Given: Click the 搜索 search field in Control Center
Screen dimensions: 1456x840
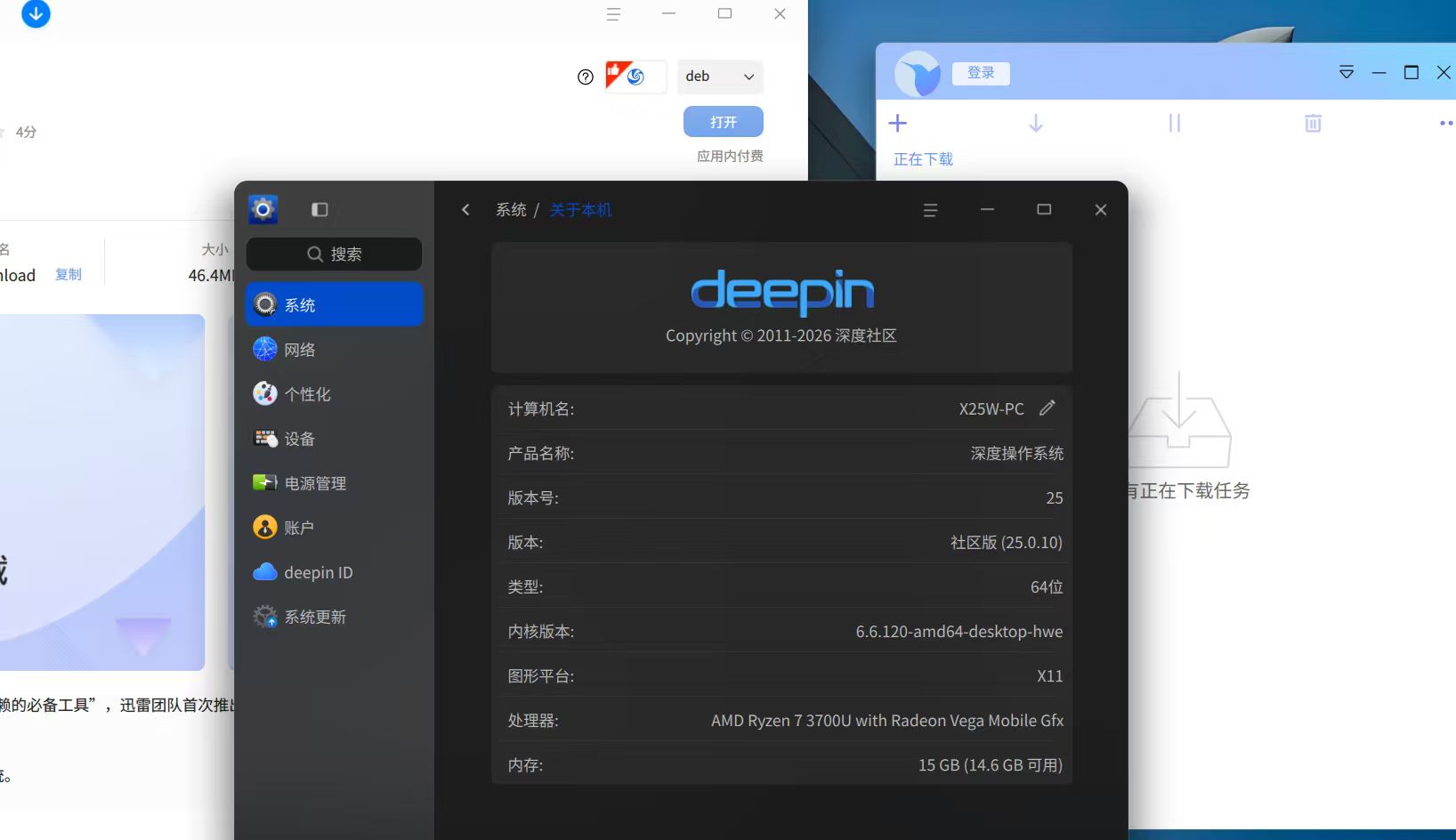Looking at the screenshot, I should (x=334, y=254).
